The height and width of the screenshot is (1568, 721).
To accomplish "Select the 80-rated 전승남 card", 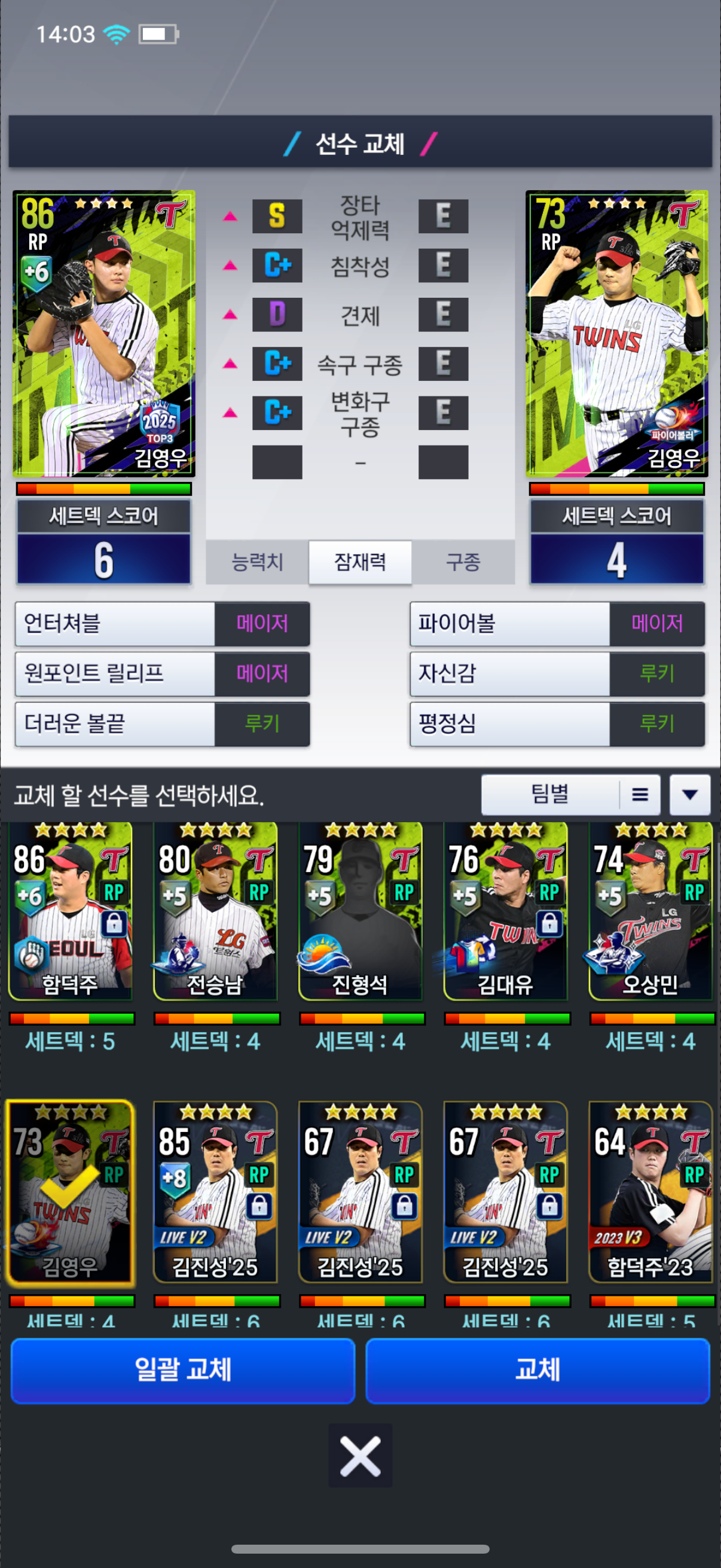I will pyautogui.click(x=215, y=911).
